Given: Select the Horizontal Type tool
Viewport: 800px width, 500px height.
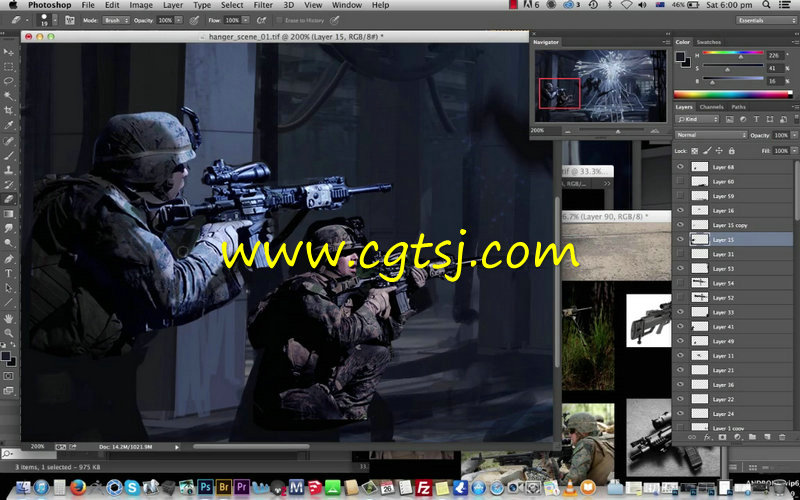Looking at the screenshot, I should point(9,273).
